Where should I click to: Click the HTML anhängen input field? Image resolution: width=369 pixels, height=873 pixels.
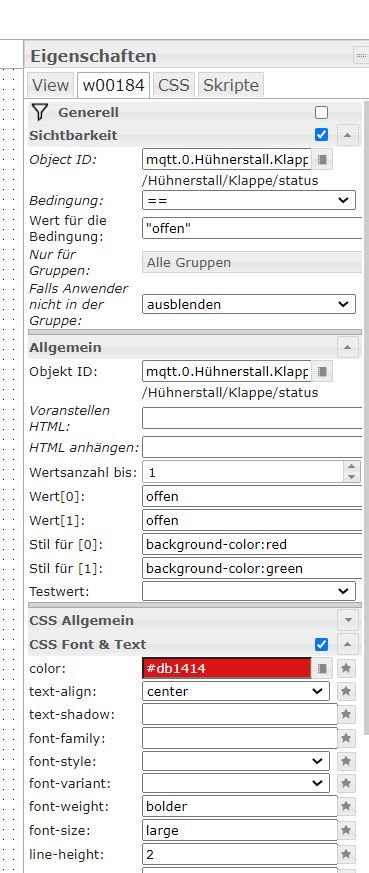(x=253, y=447)
